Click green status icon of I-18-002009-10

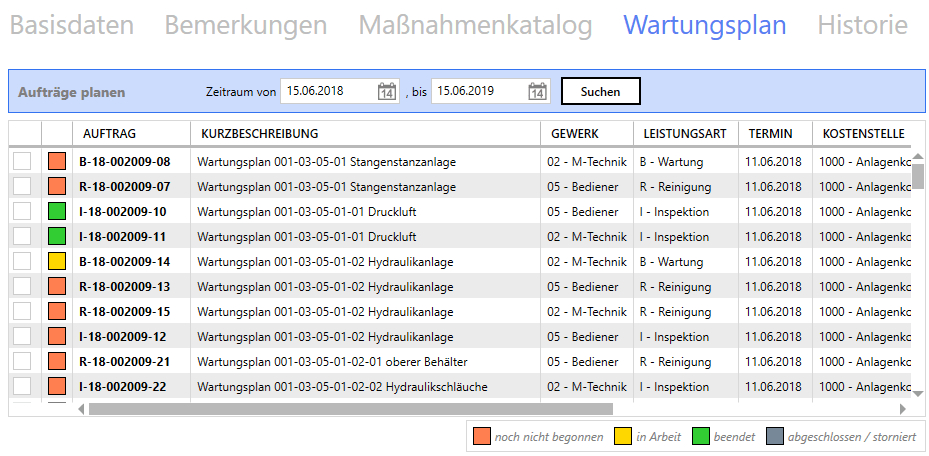57,211
